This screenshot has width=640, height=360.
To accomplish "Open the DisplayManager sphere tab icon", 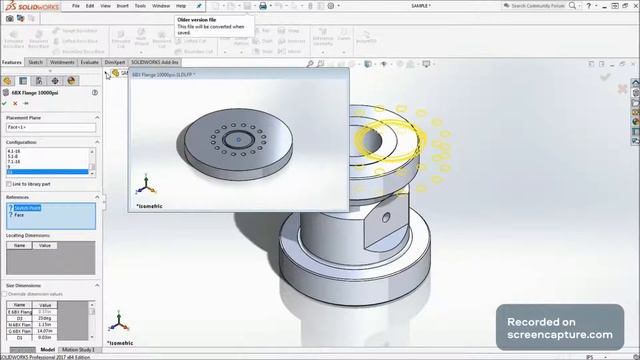I will (x=71, y=81).
